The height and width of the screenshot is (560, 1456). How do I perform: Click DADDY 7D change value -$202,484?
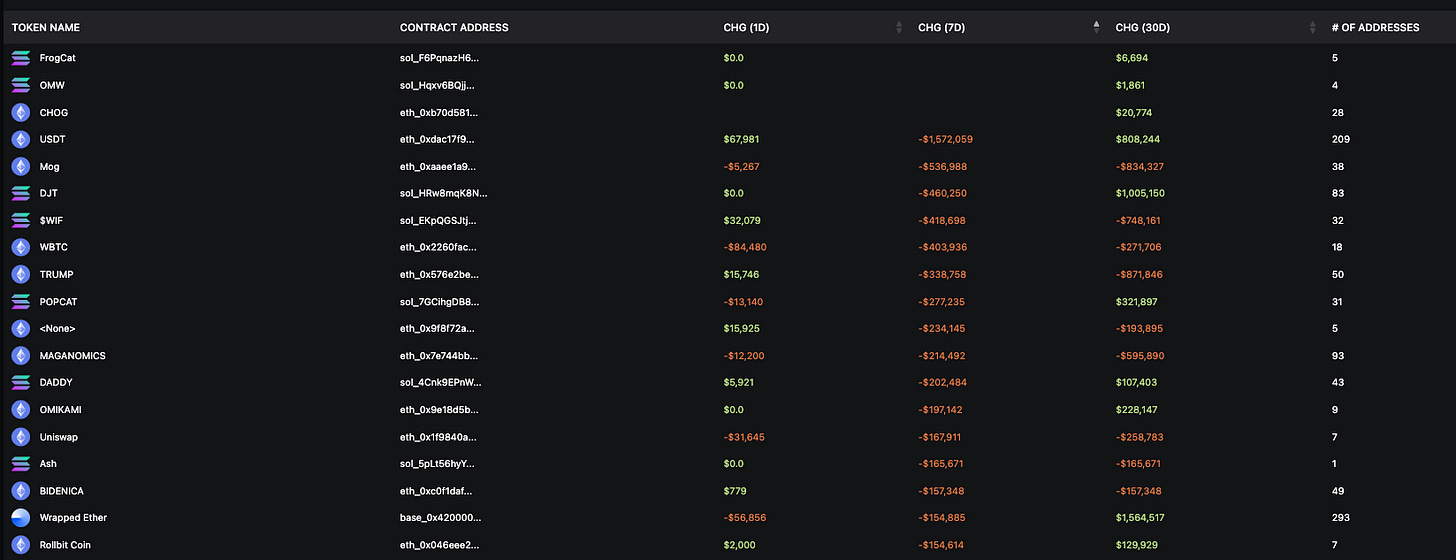tap(942, 382)
